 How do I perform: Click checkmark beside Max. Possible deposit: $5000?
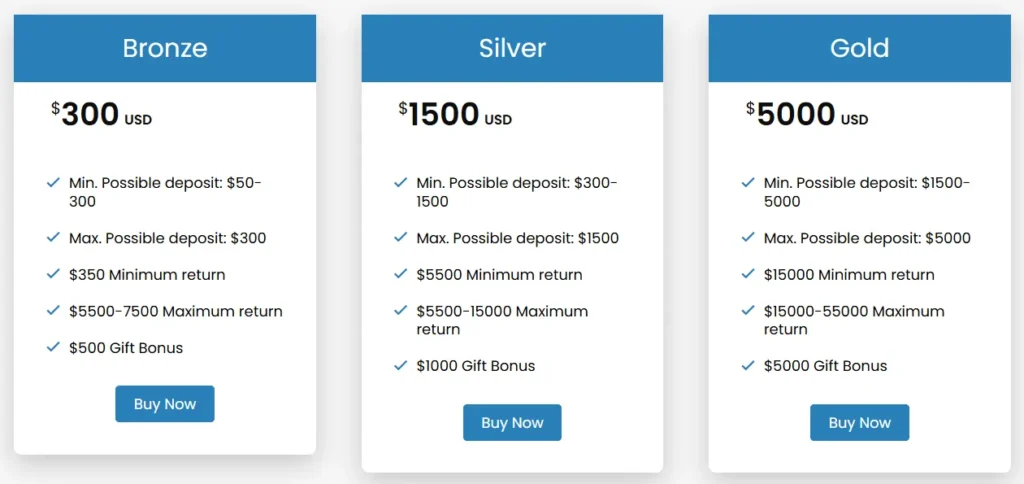748,238
